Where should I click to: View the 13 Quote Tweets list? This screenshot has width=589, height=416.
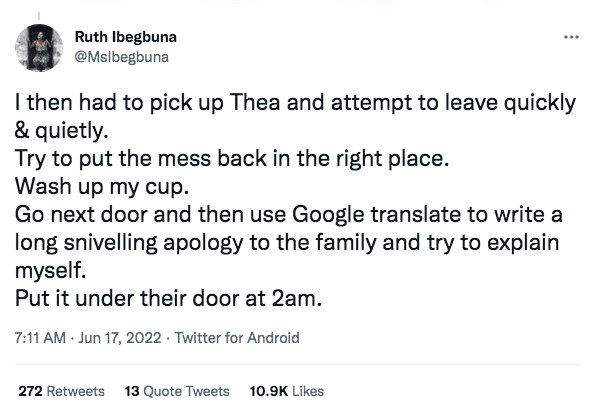pos(177,391)
